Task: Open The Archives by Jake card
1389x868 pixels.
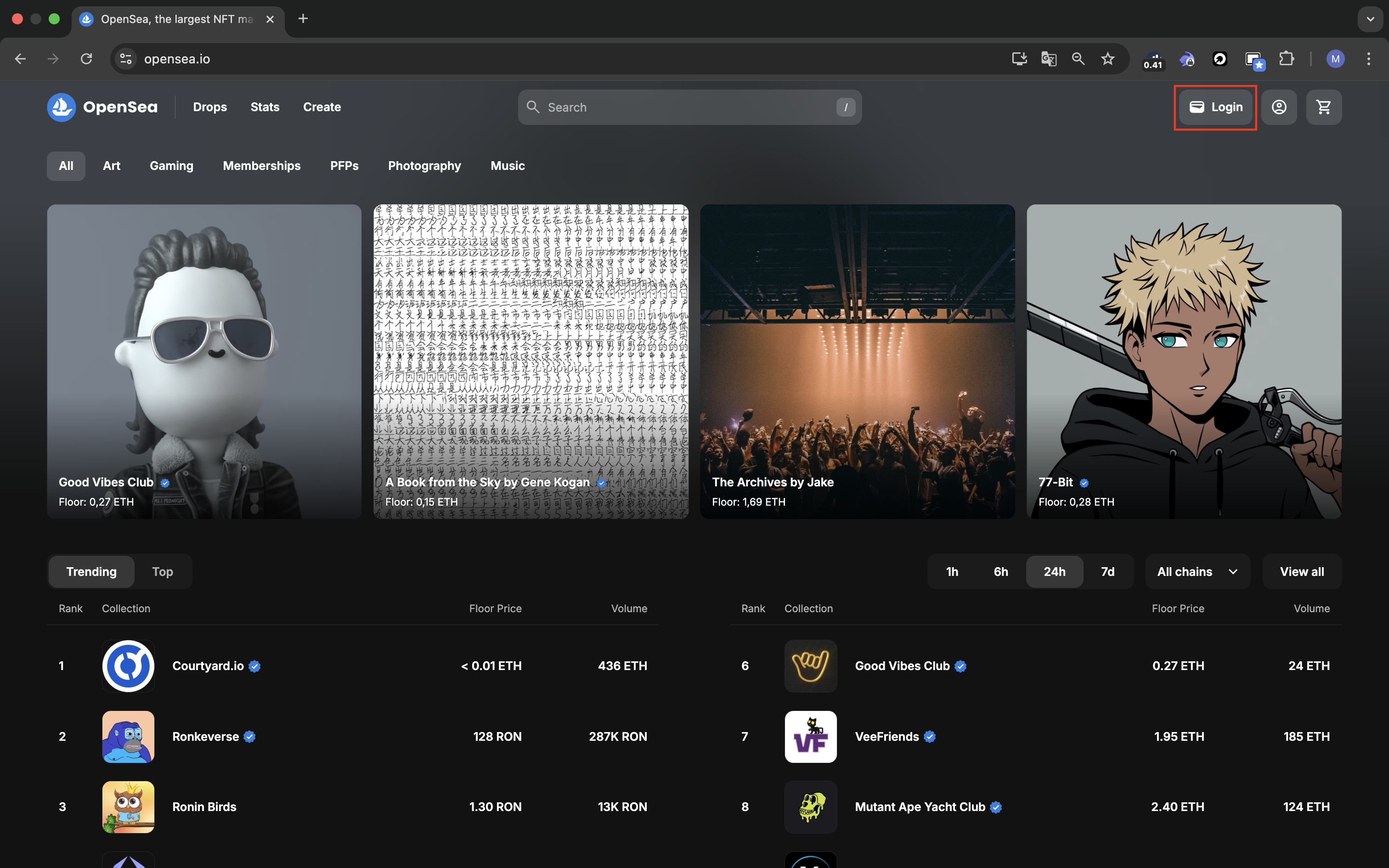Action: [x=858, y=362]
